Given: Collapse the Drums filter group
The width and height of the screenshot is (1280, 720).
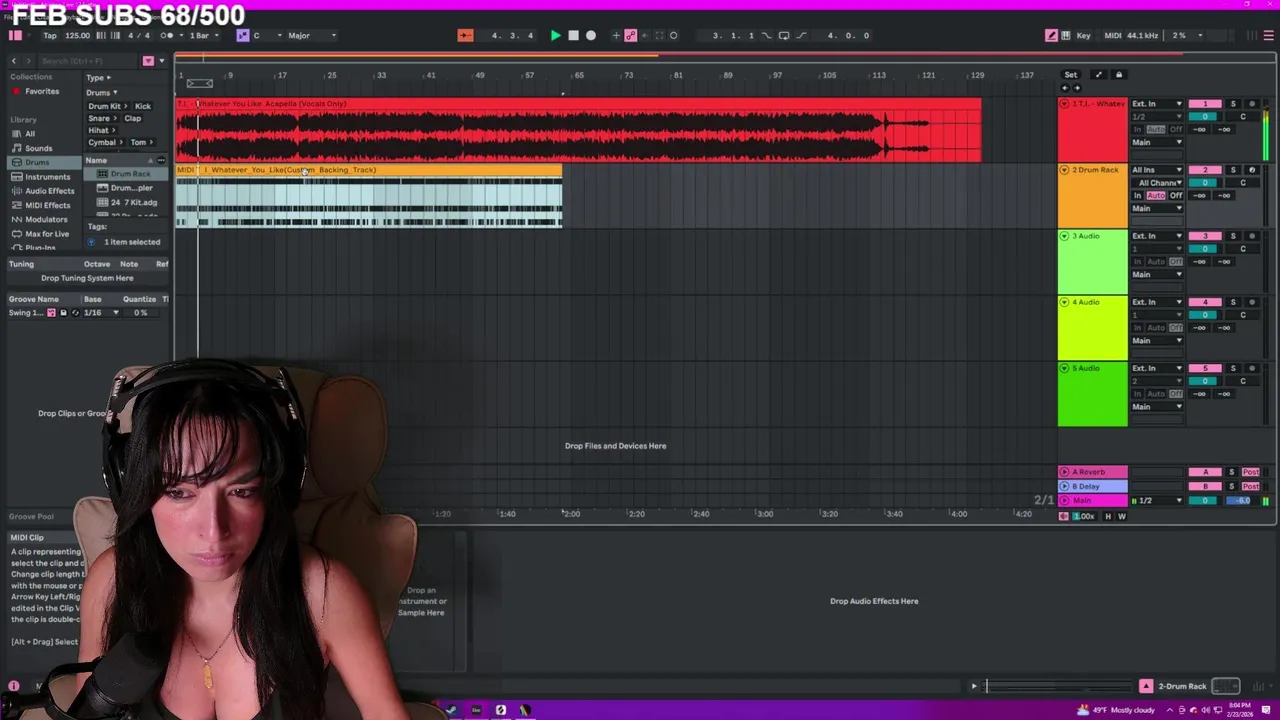Looking at the screenshot, I should pos(102,93).
